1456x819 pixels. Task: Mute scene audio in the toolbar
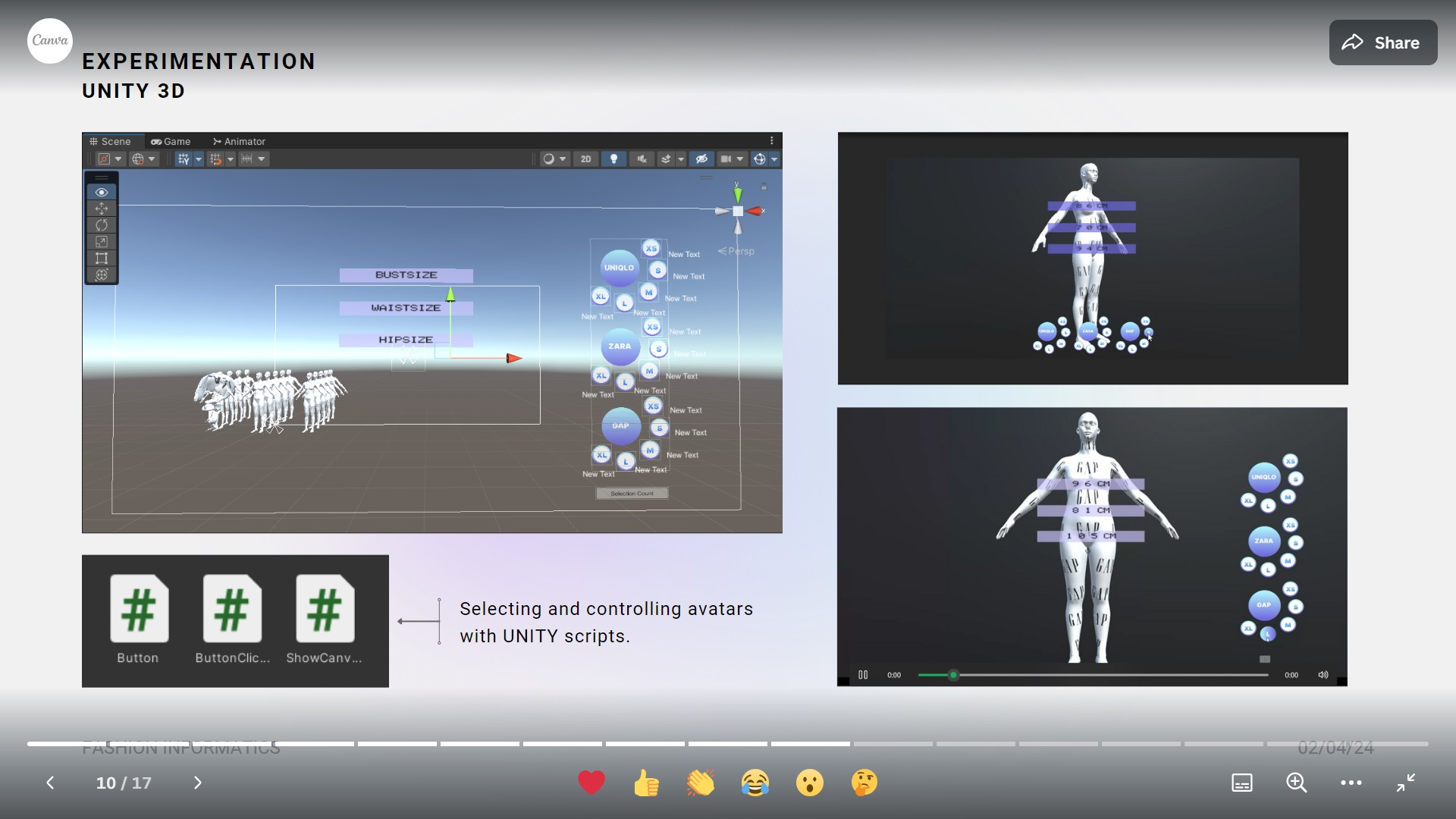[x=643, y=159]
